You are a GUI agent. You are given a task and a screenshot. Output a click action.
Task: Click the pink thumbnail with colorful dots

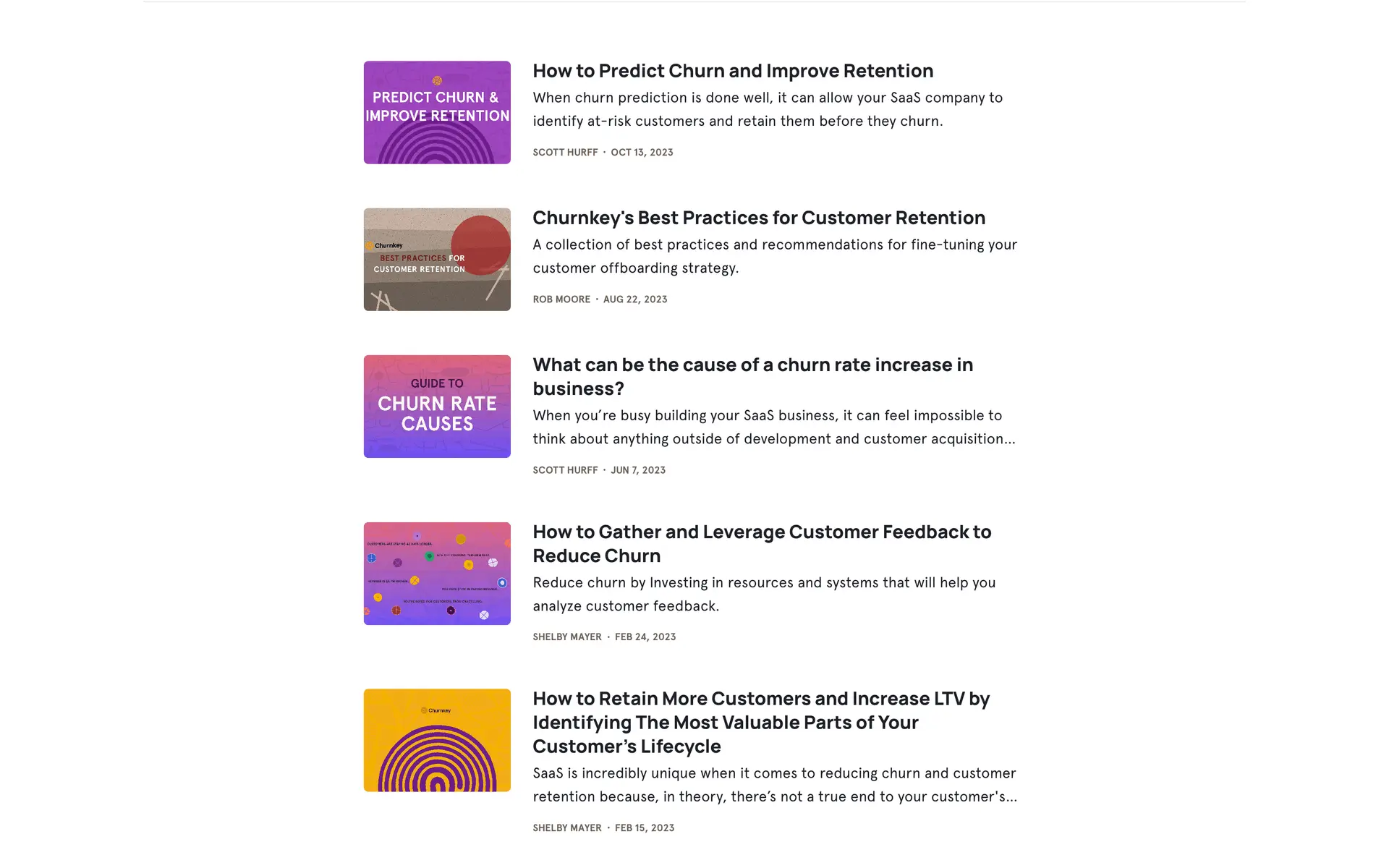[437, 573]
